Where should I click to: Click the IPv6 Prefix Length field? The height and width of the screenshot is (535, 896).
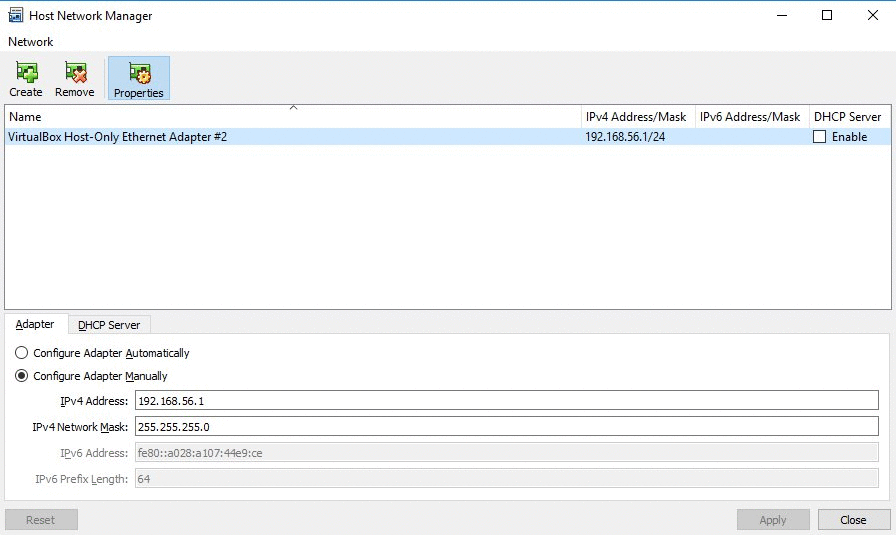506,478
